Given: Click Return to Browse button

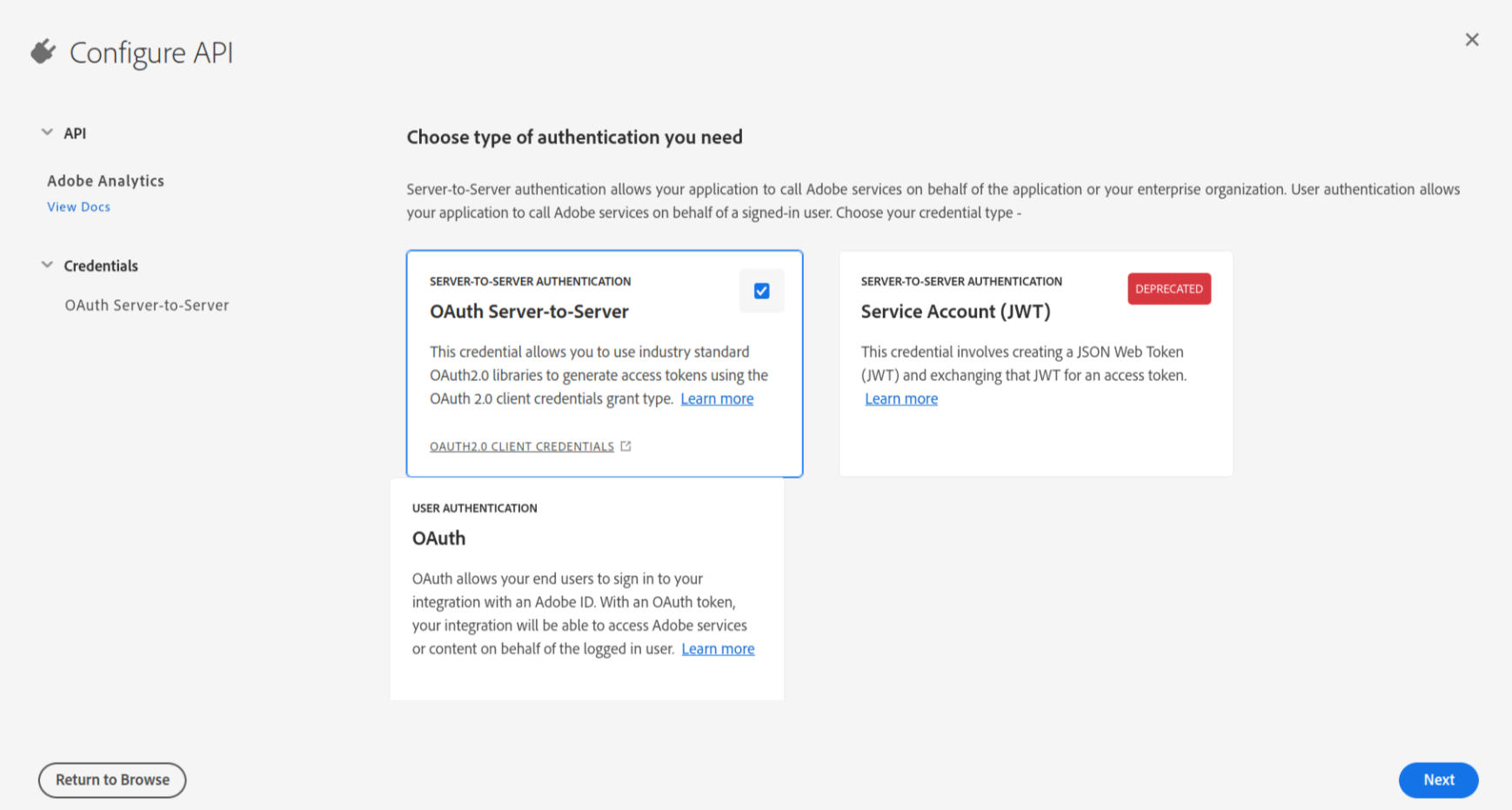Looking at the screenshot, I should pos(112,780).
